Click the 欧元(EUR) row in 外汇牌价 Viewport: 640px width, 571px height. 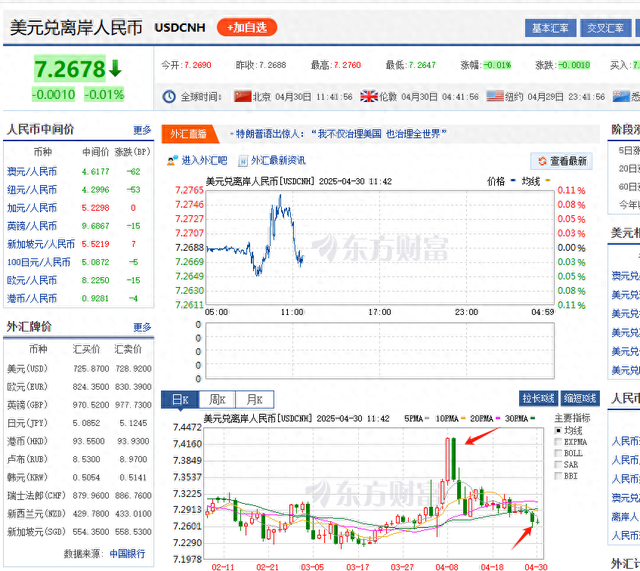[x=79, y=387]
